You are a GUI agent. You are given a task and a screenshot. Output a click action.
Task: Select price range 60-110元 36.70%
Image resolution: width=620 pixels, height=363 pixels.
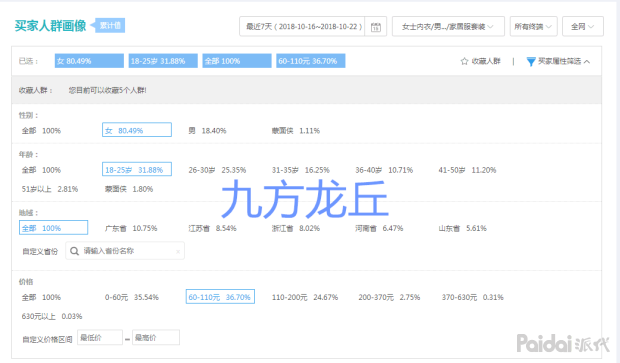(x=220, y=297)
